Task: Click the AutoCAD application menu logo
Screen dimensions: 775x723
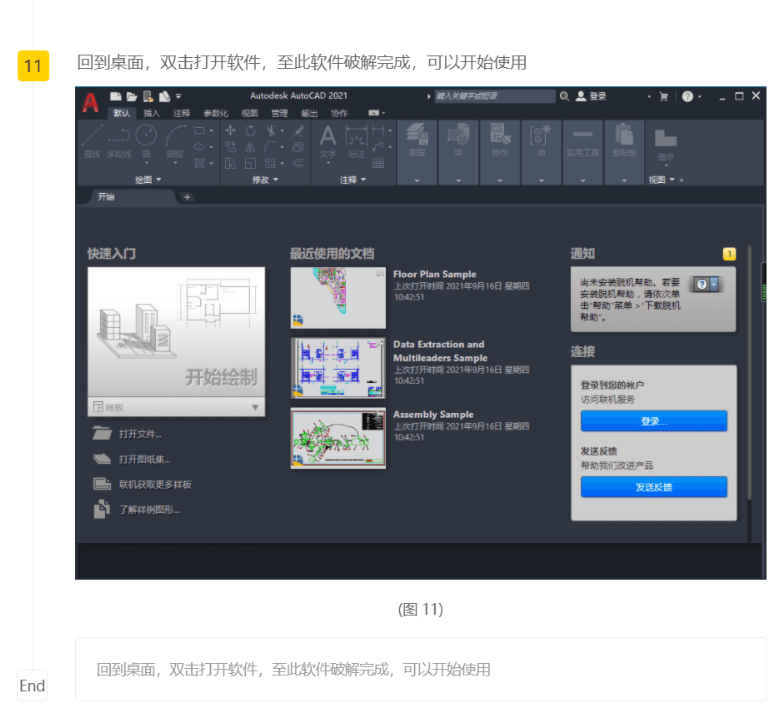Action: 91,101
